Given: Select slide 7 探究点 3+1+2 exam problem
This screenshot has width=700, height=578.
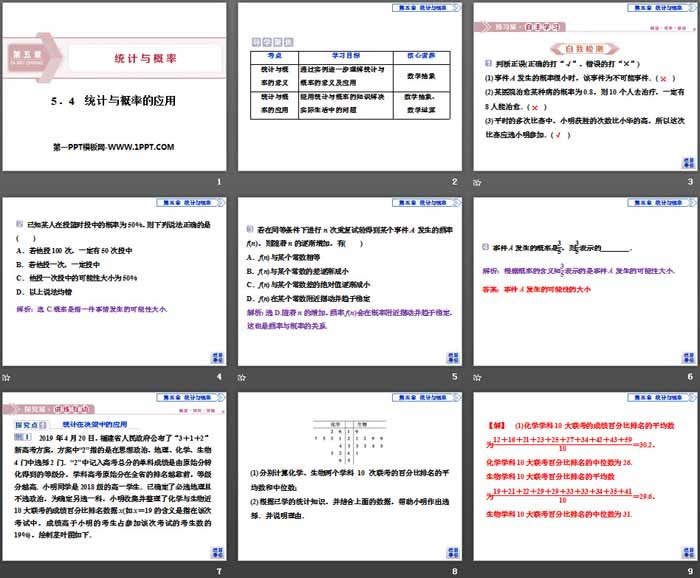Looking at the screenshot, I should [114, 476].
